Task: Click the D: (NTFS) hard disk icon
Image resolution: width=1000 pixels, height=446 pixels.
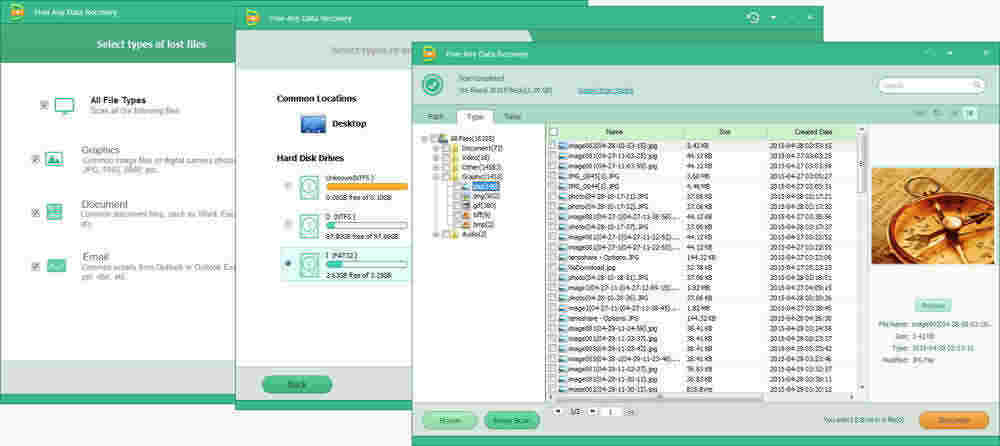Action: (x=309, y=226)
